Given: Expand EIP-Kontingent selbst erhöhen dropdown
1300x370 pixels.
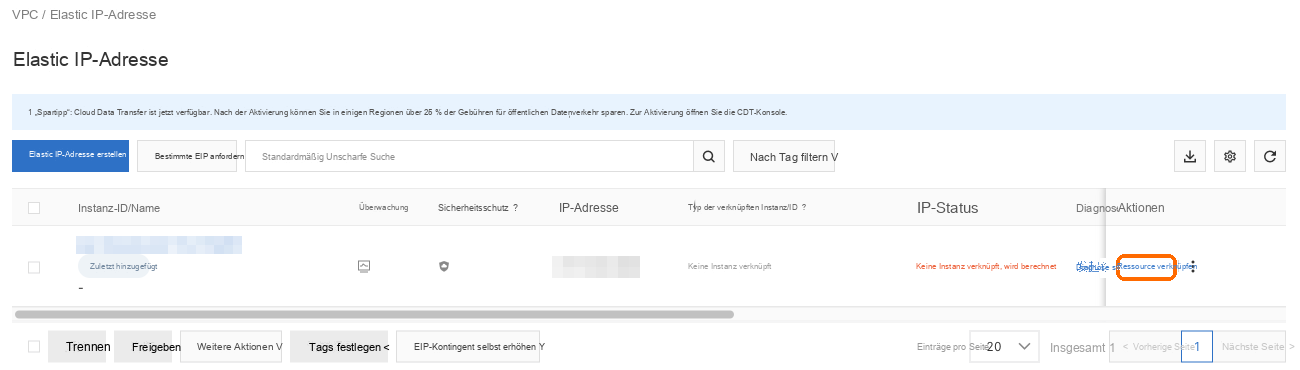Looking at the screenshot, I should (x=468, y=346).
